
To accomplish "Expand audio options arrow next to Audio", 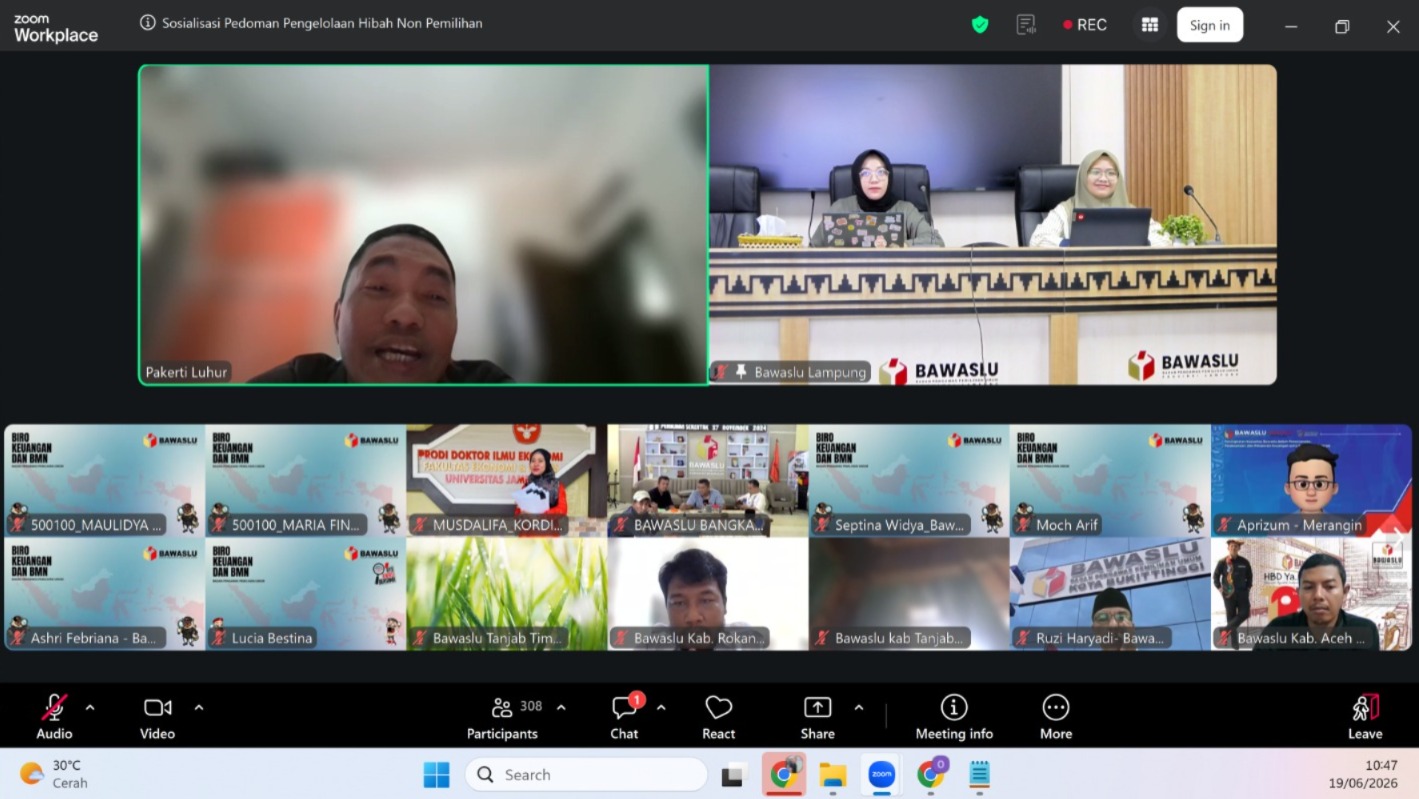I will 90,707.
